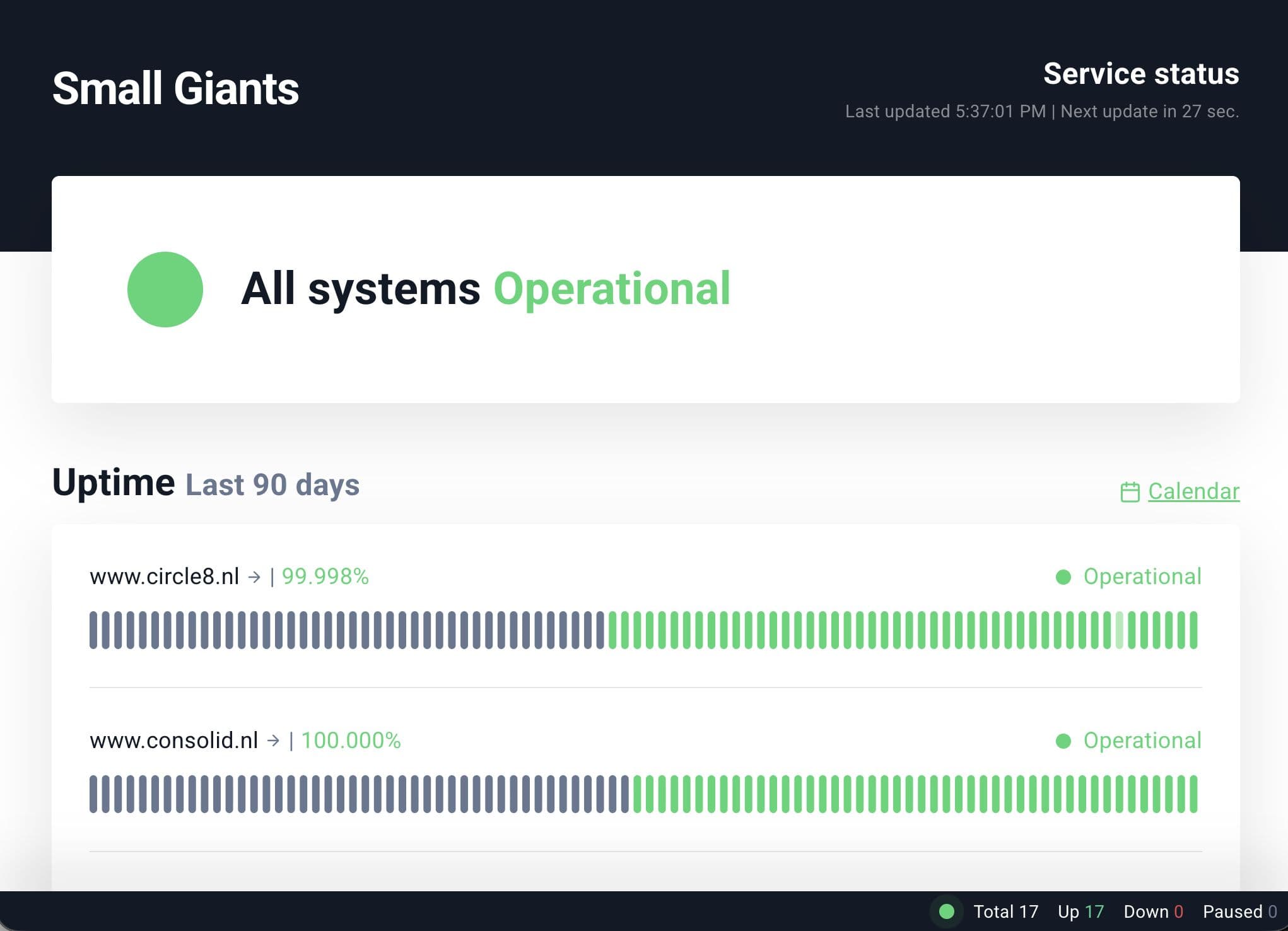Click the green status dot for consolid.nl Operational
The image size is (1288, 931).
coord(1063,741)
